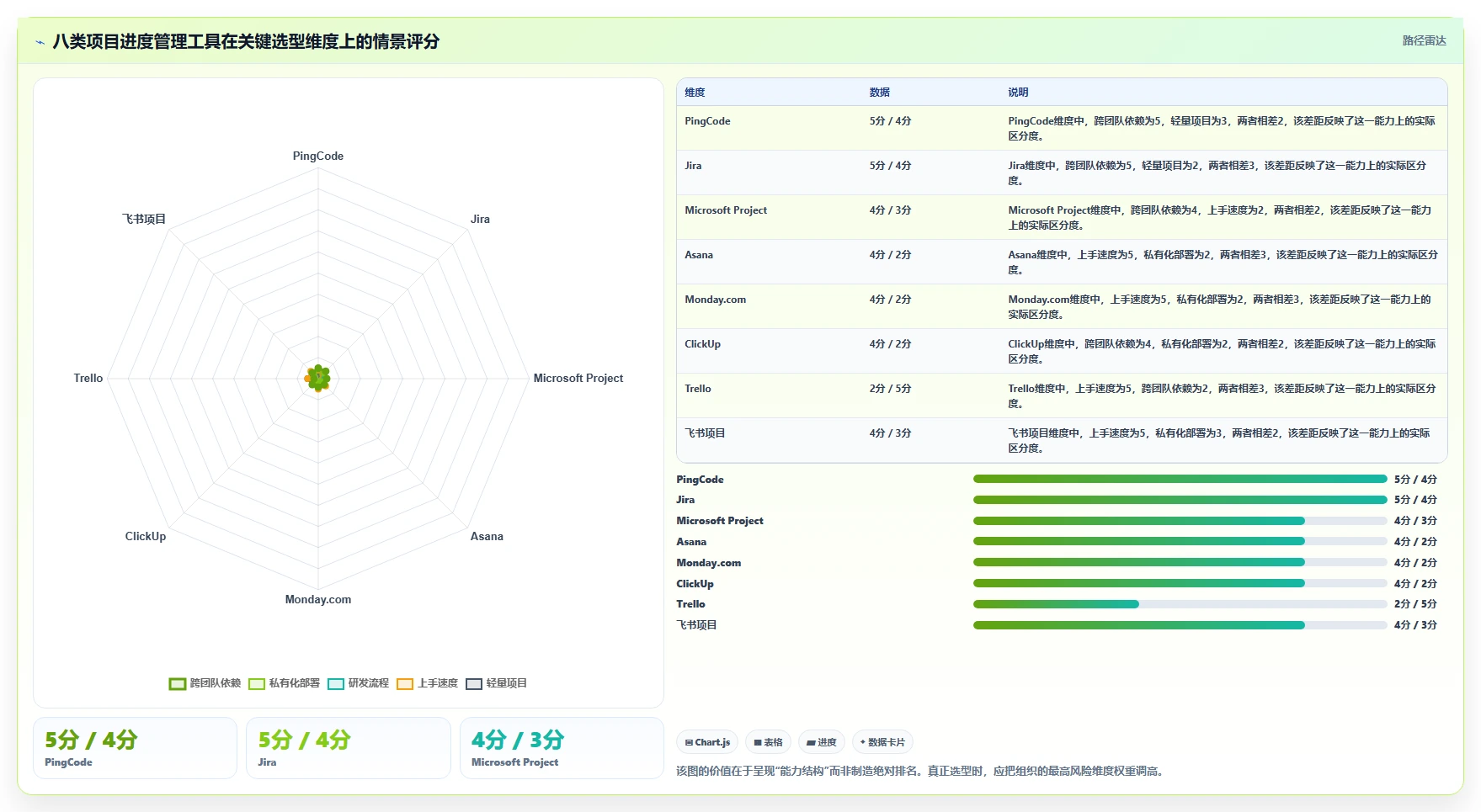Click 2分 / 5分 score beside Trello bar
The height and width of the screenshot is (812, 1481).
1415,604
